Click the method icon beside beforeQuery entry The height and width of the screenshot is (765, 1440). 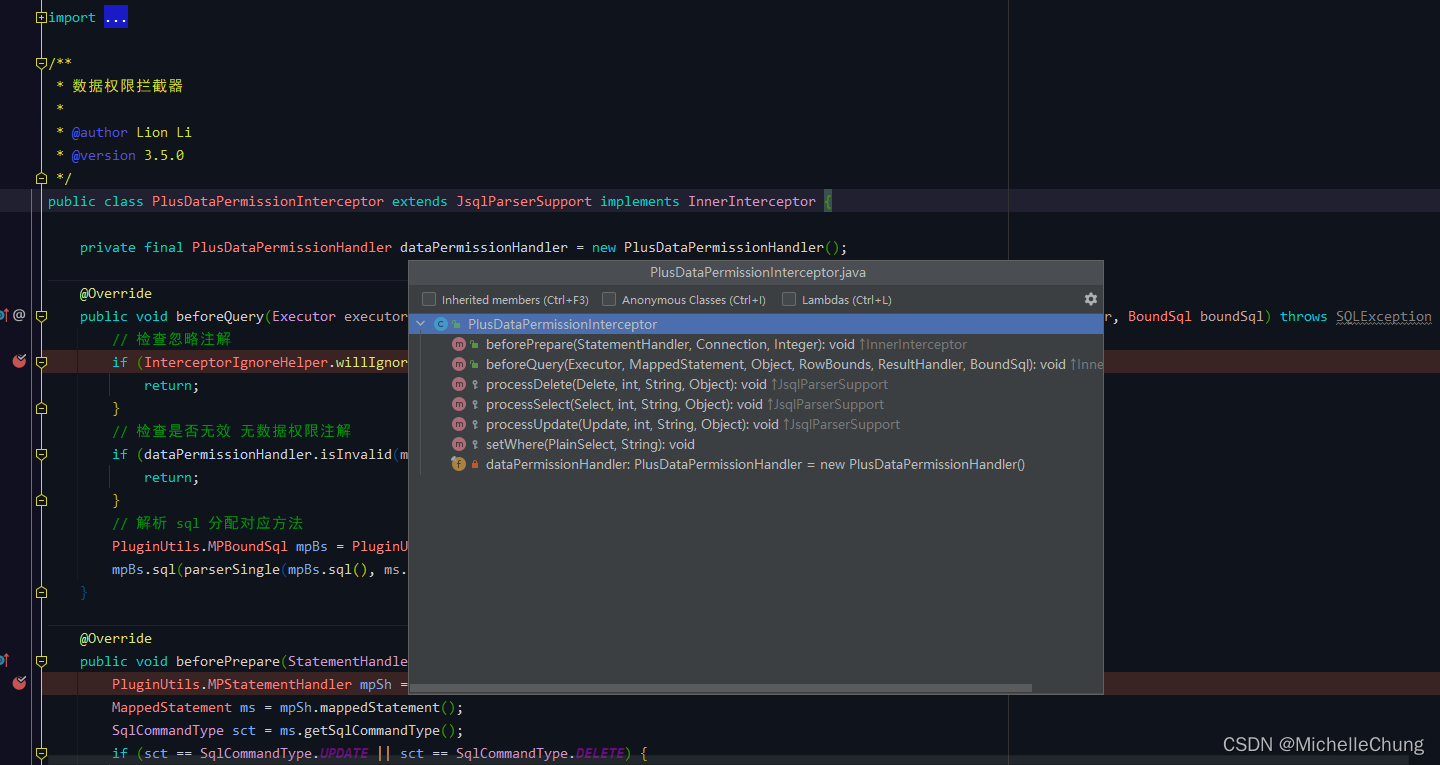tap(459, 364)
